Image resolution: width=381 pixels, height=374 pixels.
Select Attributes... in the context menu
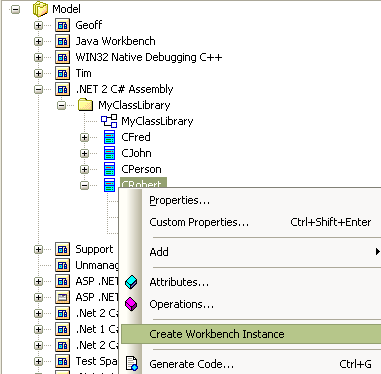[x=250, y=282]
